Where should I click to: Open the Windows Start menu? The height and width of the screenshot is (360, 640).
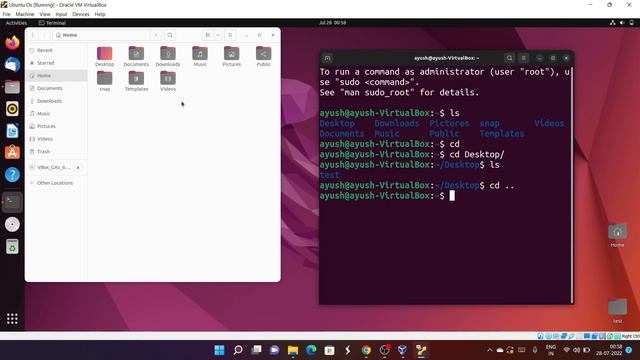click(x=219, y=350)
